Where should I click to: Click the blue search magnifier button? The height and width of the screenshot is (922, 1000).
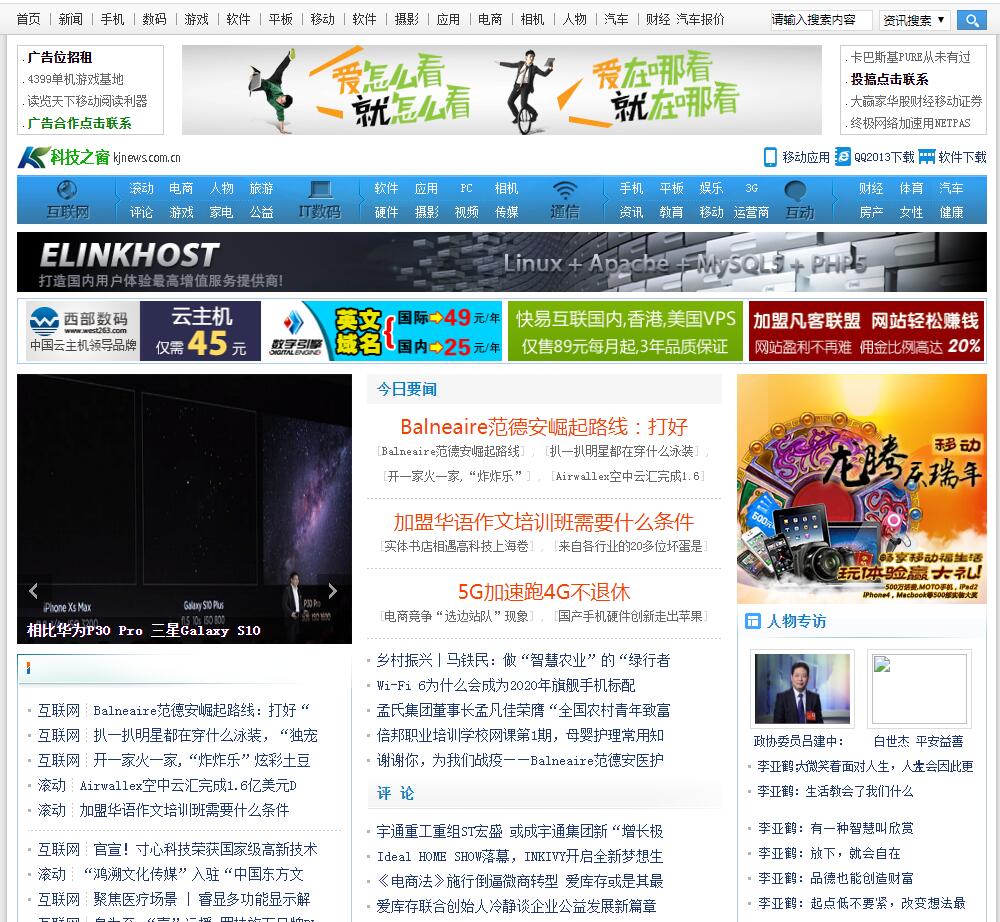[972, 20]
